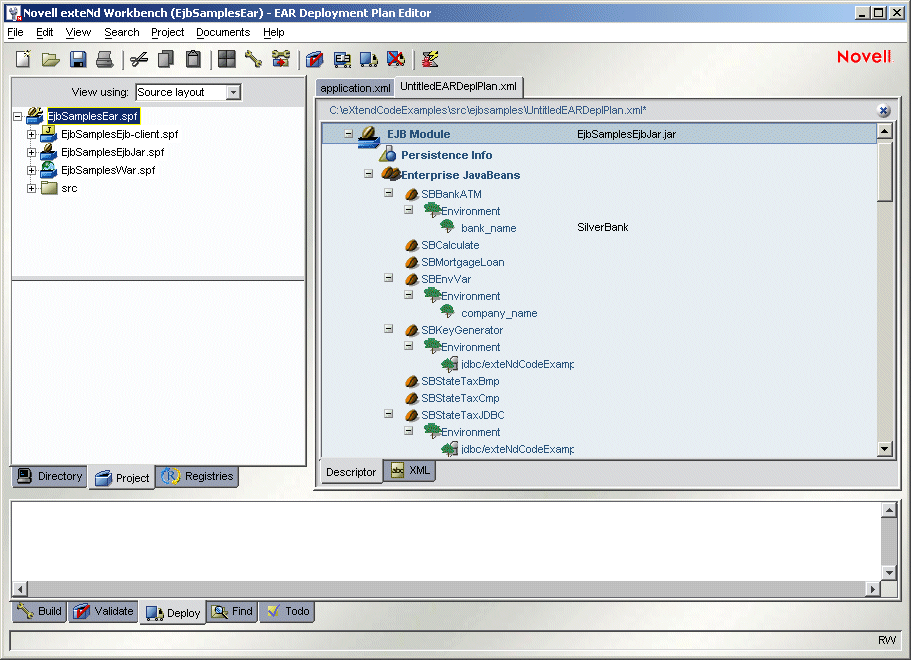Open the Build output tab
The image size is (911, 660).
point(40,611)
